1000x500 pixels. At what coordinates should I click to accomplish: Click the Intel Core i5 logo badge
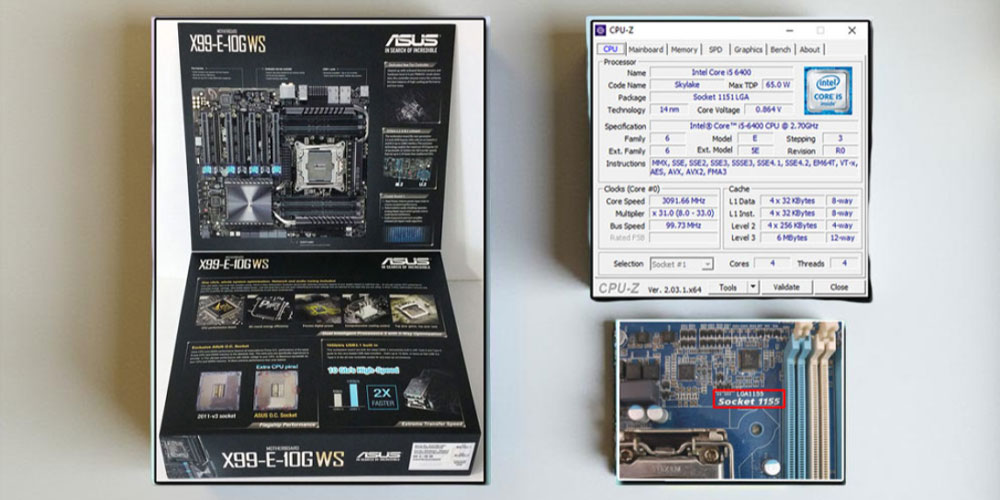[828, 89]
